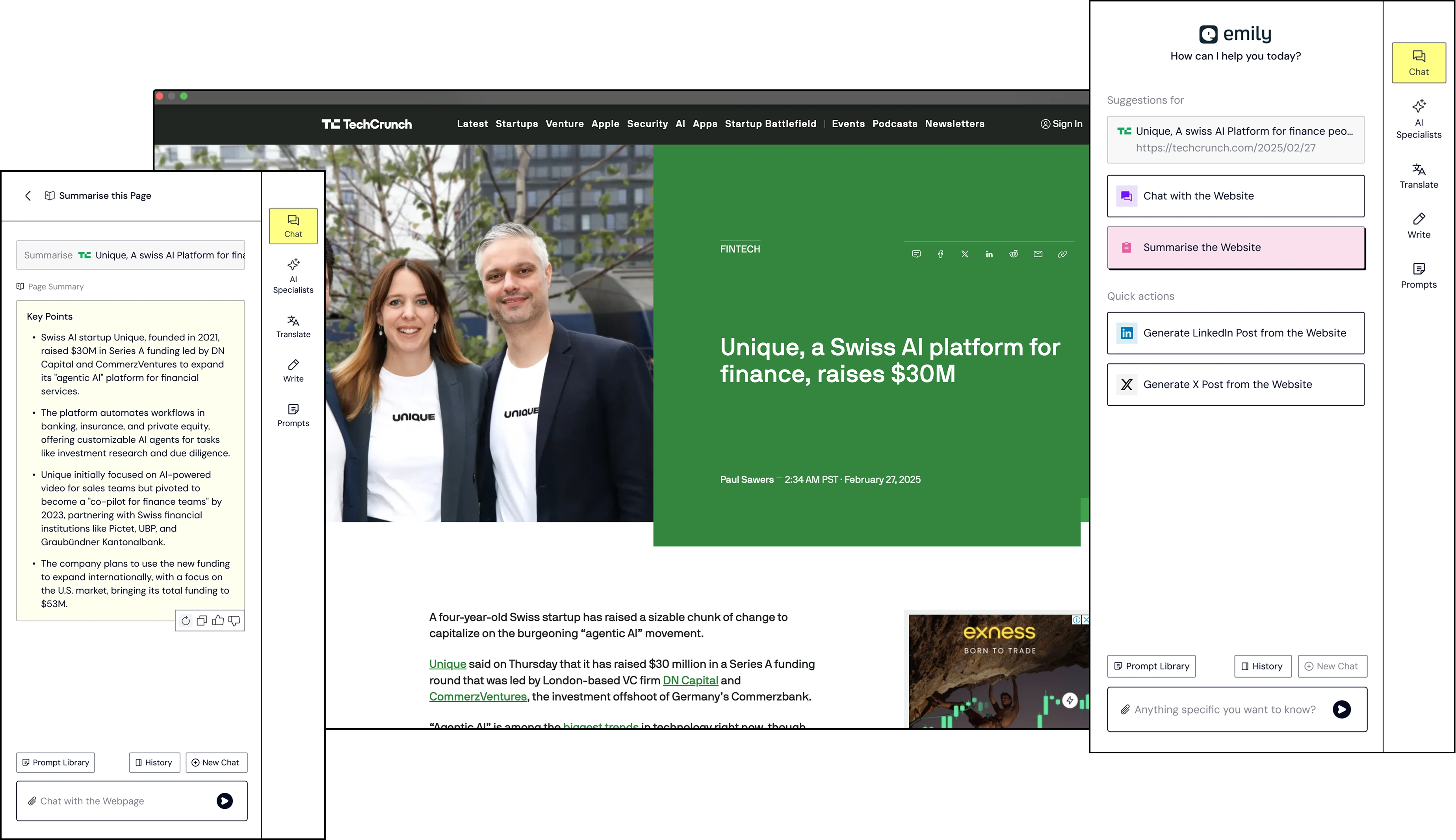This screenshot has height=840, width=1456.
Task: Open History in the right emily panel
Action: click(1262, 666)
